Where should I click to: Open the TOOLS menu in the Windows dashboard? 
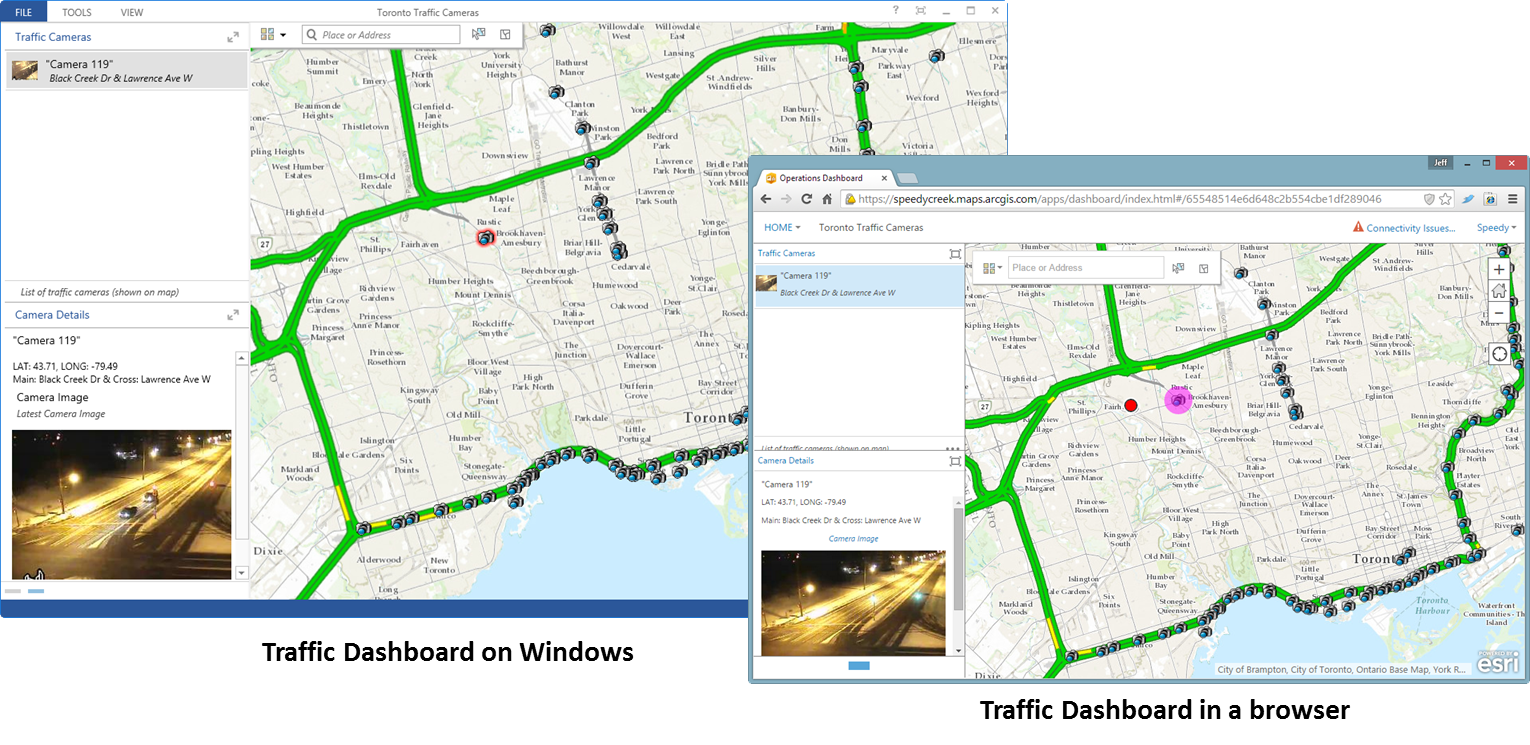click(x=77, y=12)
